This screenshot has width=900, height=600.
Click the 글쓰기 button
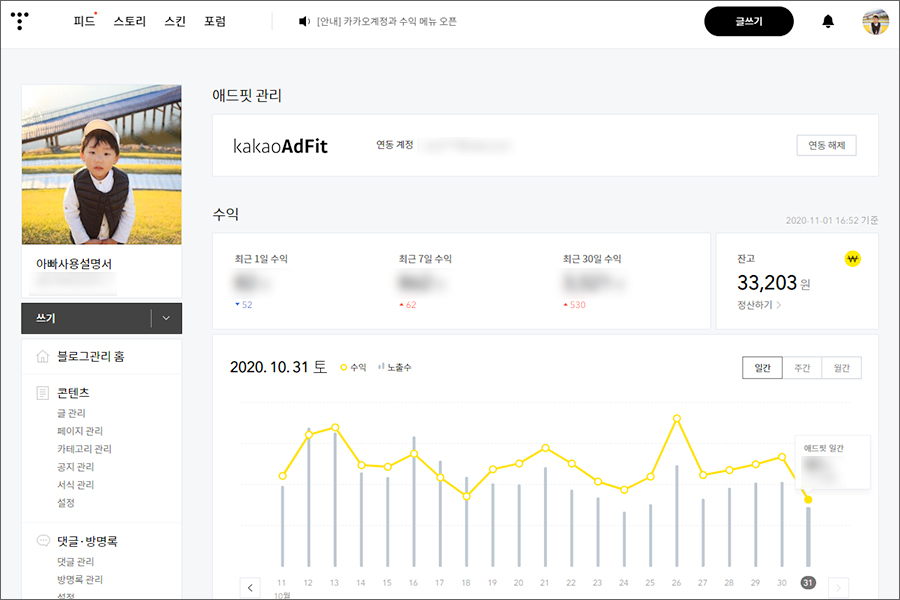tap(748, 21)
